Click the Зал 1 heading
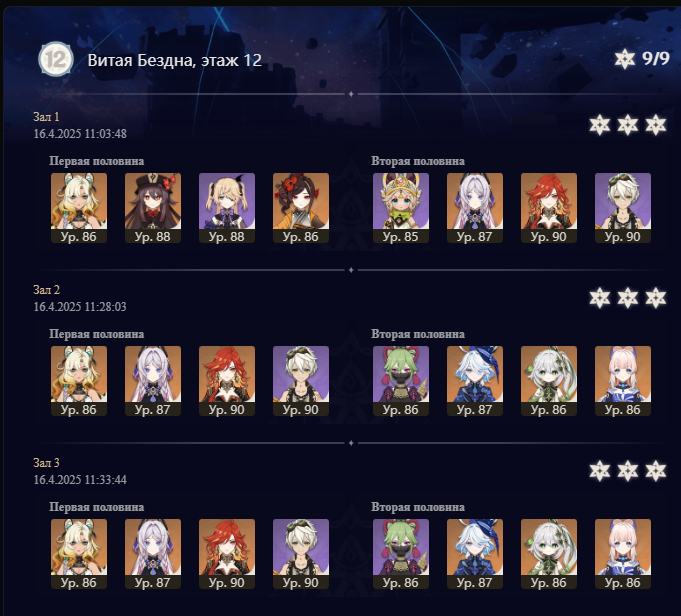The width and height of the screenshot is (681, 616). coord(46,117)
